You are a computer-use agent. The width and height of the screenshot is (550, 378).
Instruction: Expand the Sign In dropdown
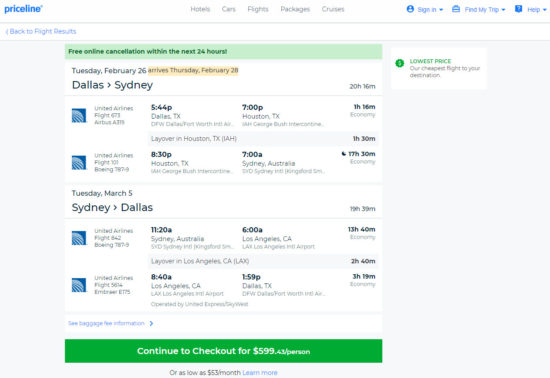tap(430, 9)
